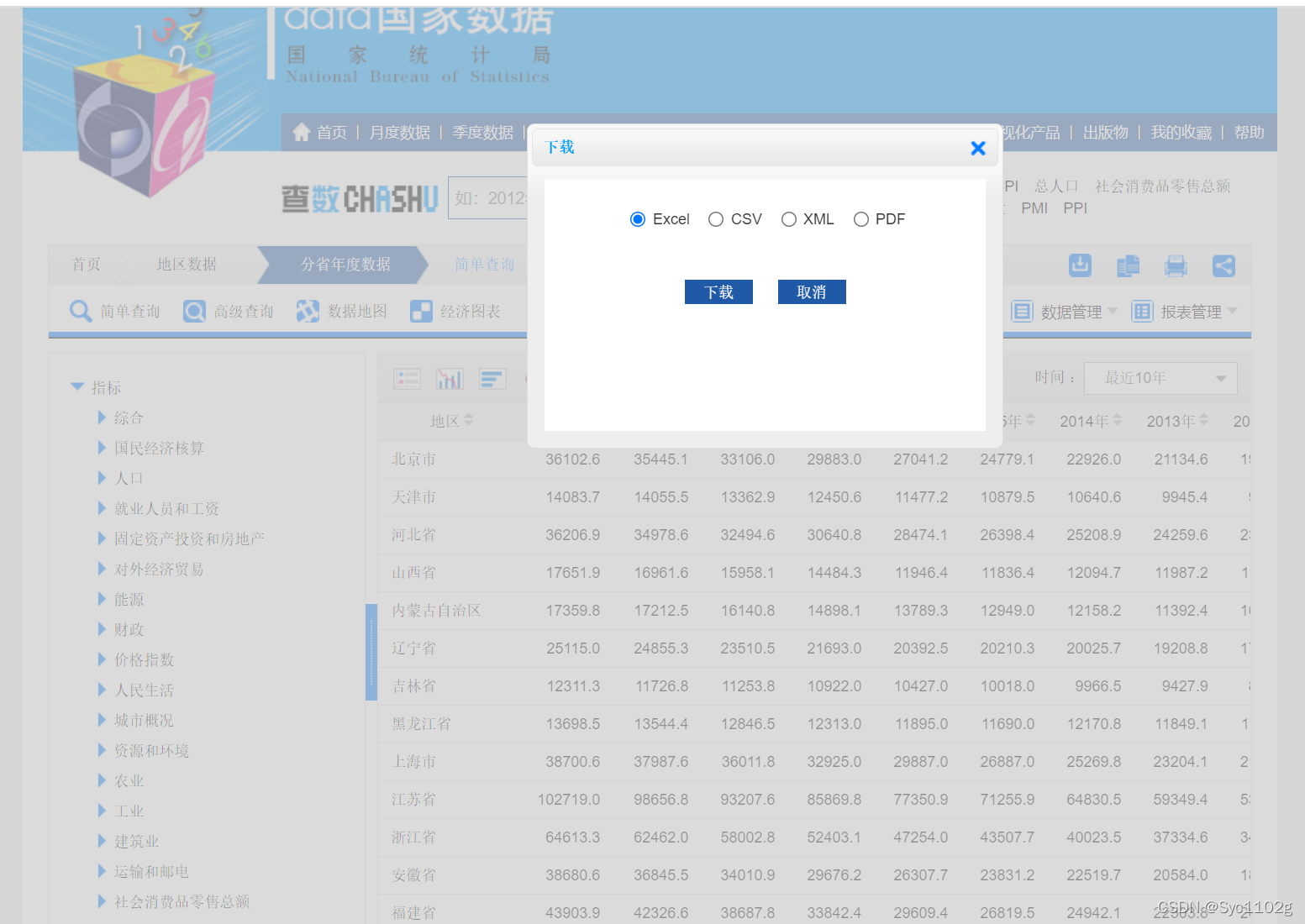Click the 北京市 row label

[413, 459]
